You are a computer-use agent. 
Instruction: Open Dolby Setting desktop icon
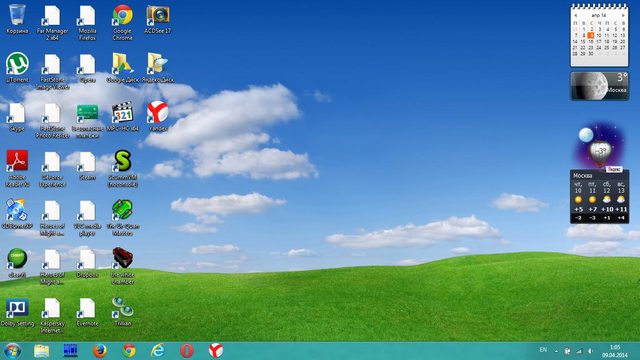pos(17,312)
